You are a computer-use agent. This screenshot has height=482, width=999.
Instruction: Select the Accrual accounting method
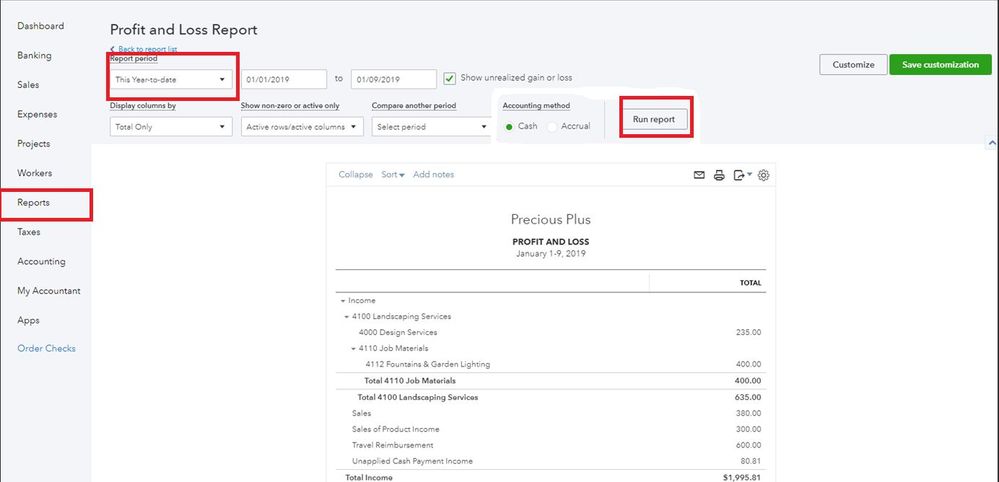[x=552, y=127]
